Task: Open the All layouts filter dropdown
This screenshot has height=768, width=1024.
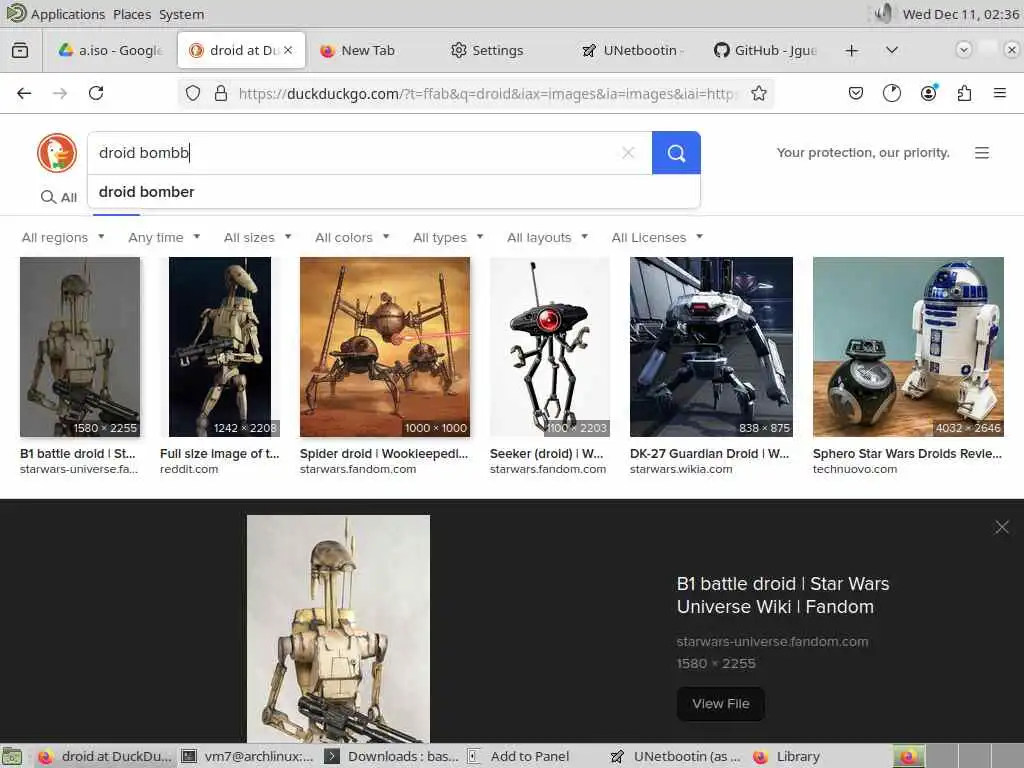Action: coord(547,238)
